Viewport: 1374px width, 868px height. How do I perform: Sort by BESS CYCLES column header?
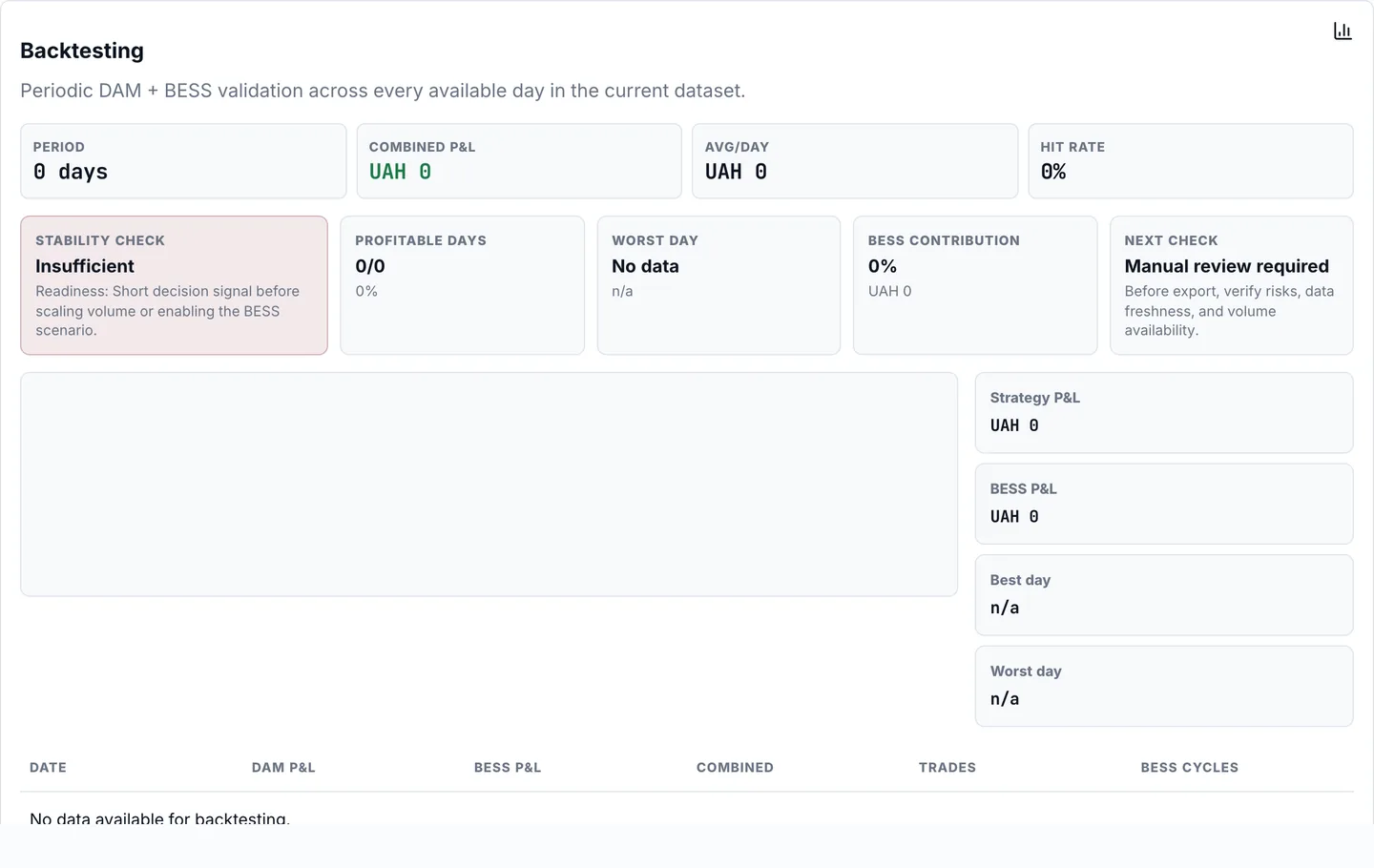pyautogui.click(x=1190, y=767)
